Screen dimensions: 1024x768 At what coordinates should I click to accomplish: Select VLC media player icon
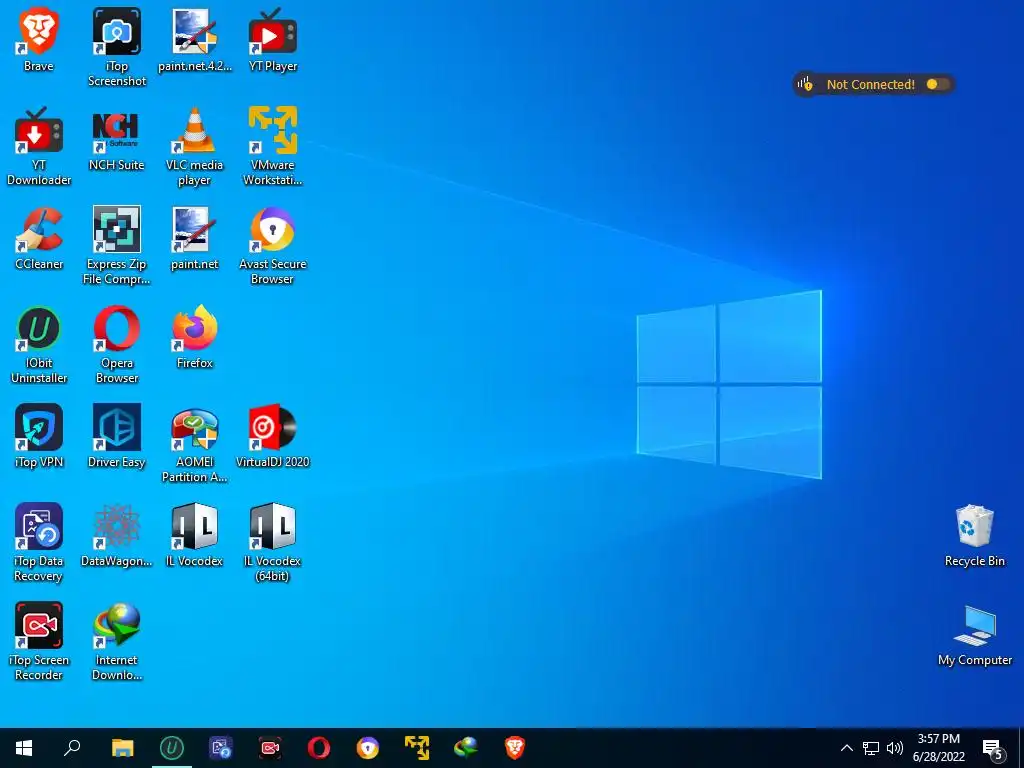(195, 146)
